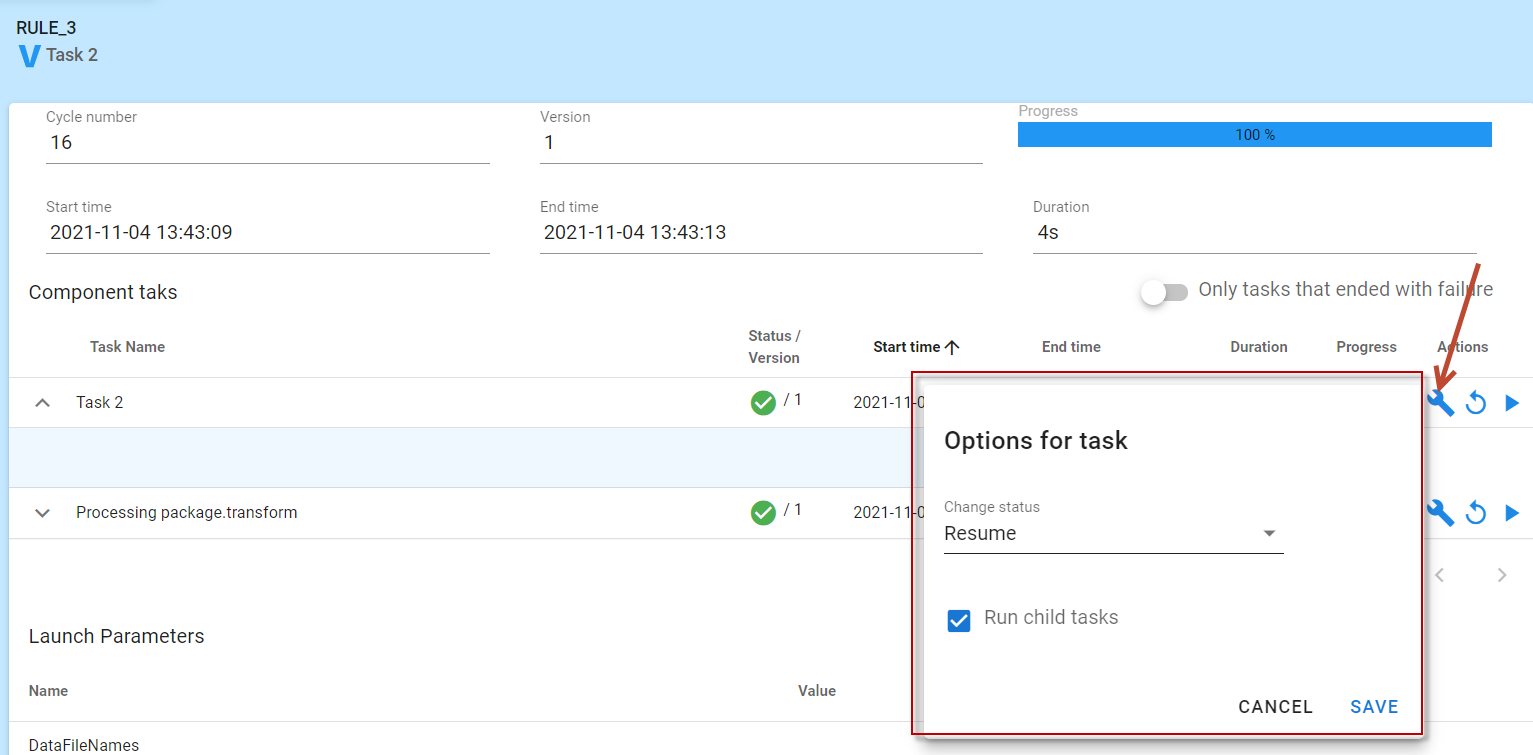The width and height of the screenshot is (1533, 755).
Task: Select the Processing package.transform task name
Action: pyautogui.click(x=187, y=513)
